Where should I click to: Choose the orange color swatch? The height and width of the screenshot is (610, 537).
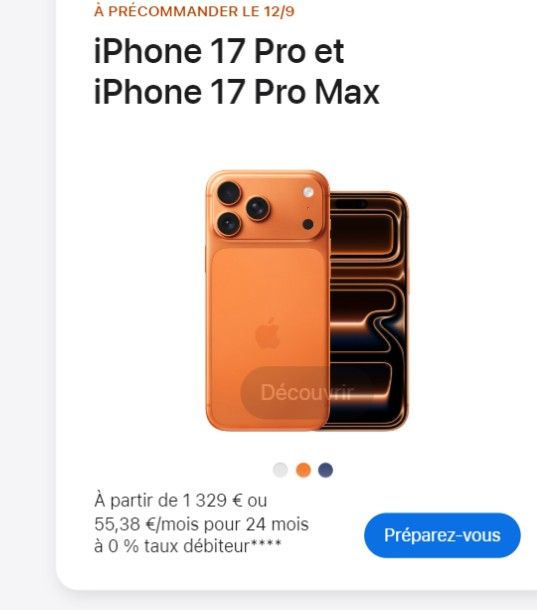point(304,470)
